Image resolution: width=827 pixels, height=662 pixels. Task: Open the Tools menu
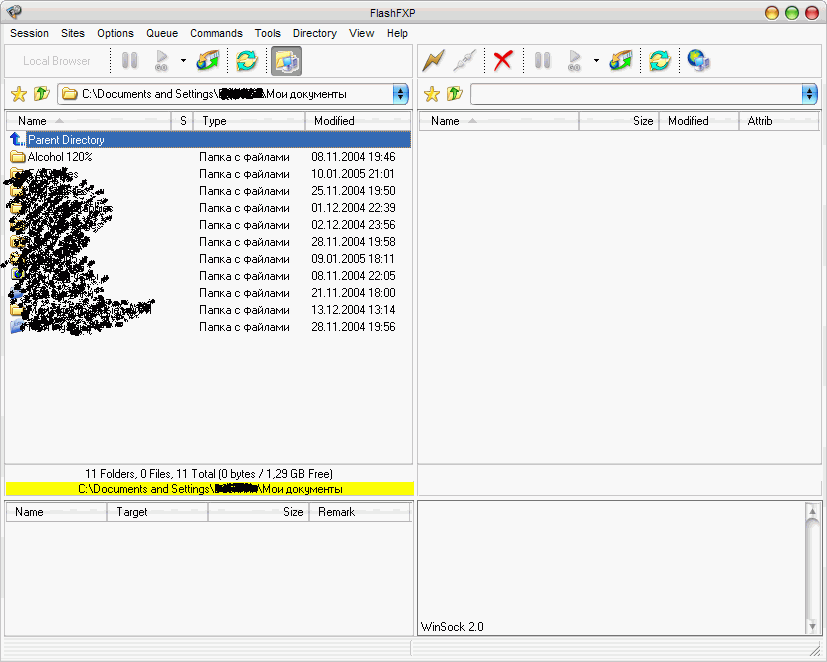pyautogui.click(x=268, y=33)
